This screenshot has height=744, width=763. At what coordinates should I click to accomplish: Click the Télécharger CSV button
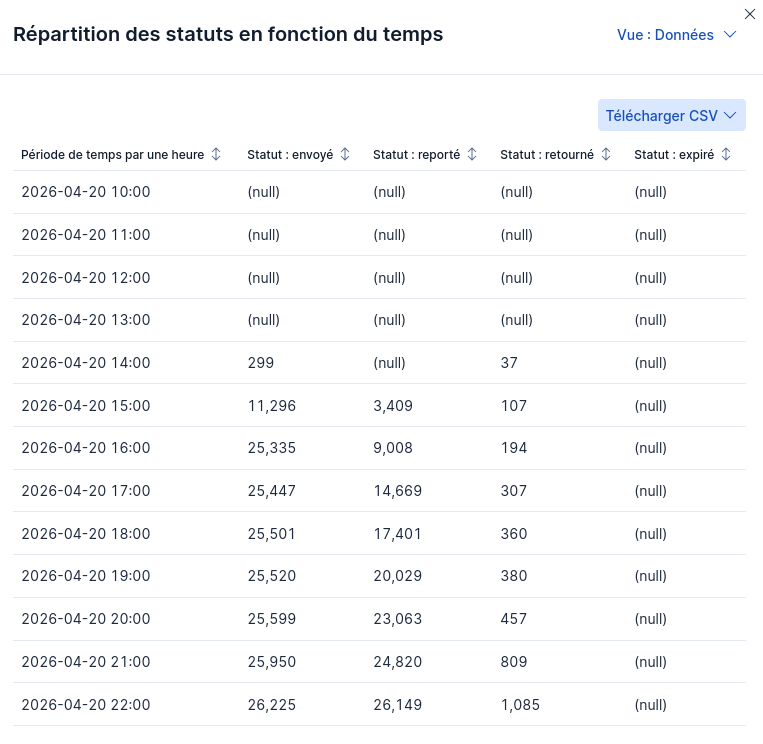tap(672, 115)
